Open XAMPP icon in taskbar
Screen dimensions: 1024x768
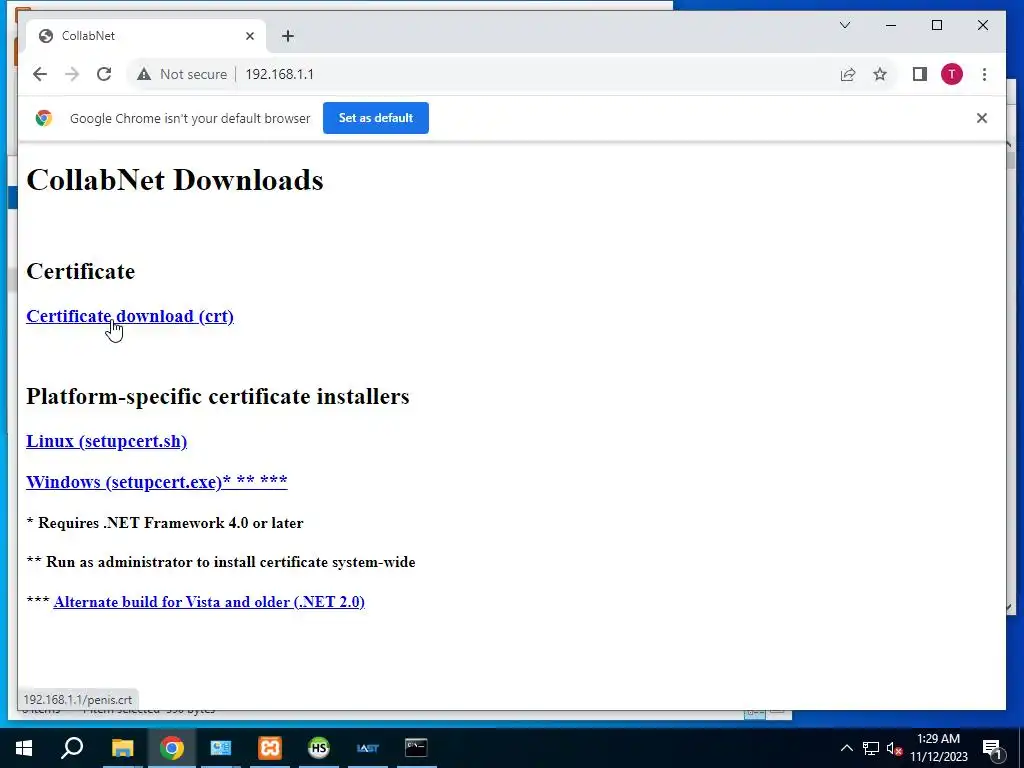[270, 748]
